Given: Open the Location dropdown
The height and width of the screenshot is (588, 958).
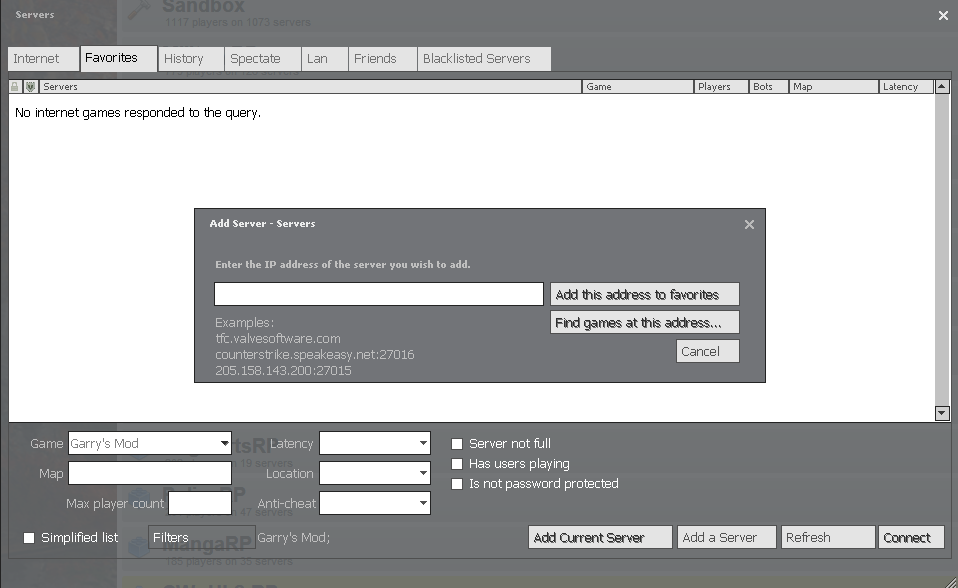Looking at the screenshot, I should [375, 473].
